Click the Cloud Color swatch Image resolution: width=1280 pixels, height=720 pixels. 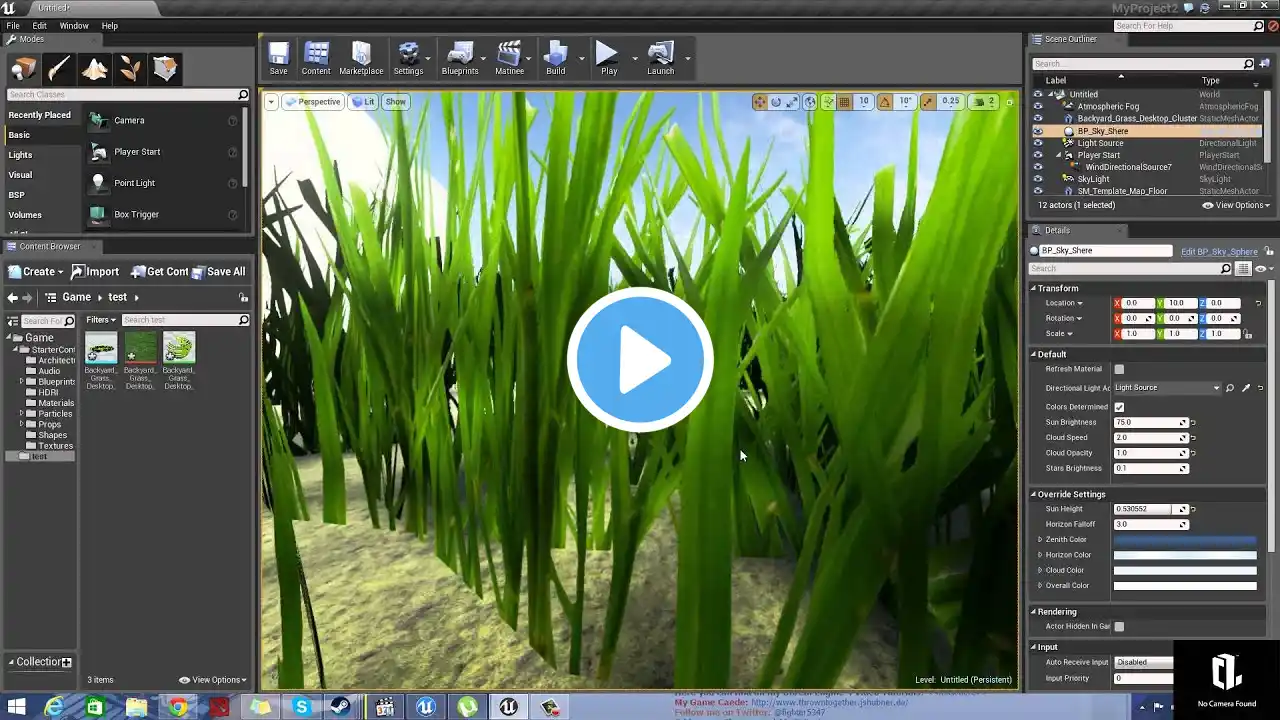coord(1185,571)
